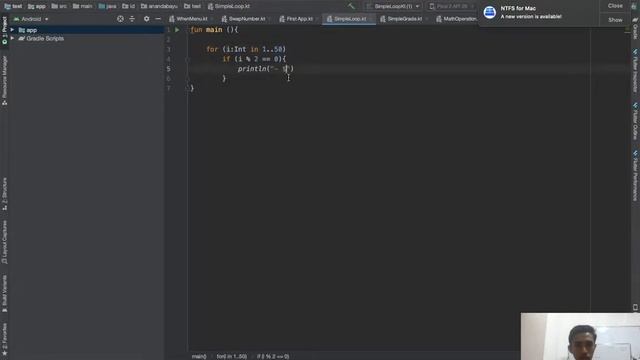Screen dimensions: 640x360
Task: Click the SimpleLoop.kt breadcrumb in navigation bar
Action: pos(229,7)
